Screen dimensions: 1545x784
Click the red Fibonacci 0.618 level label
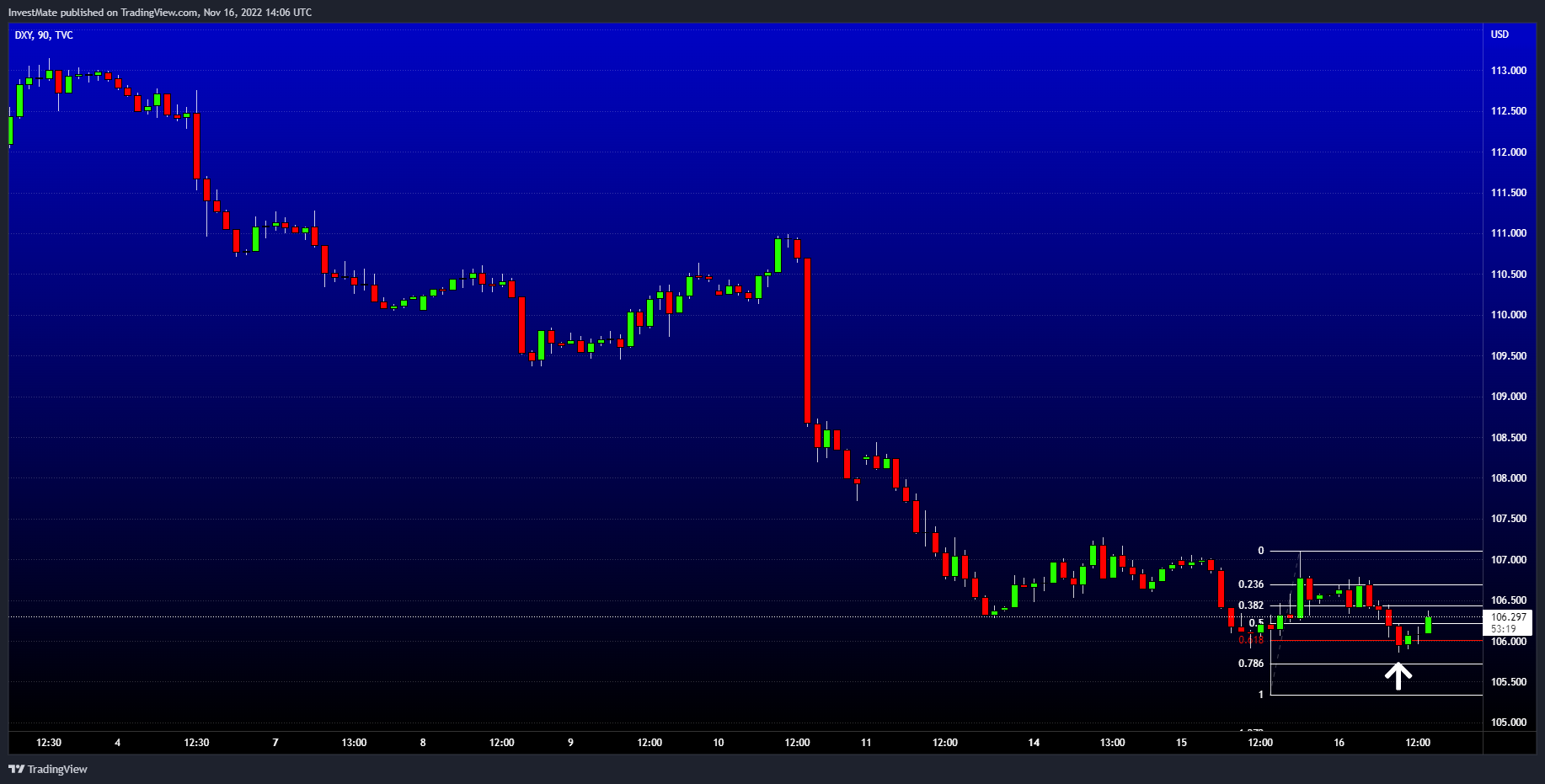point(1251,640)
